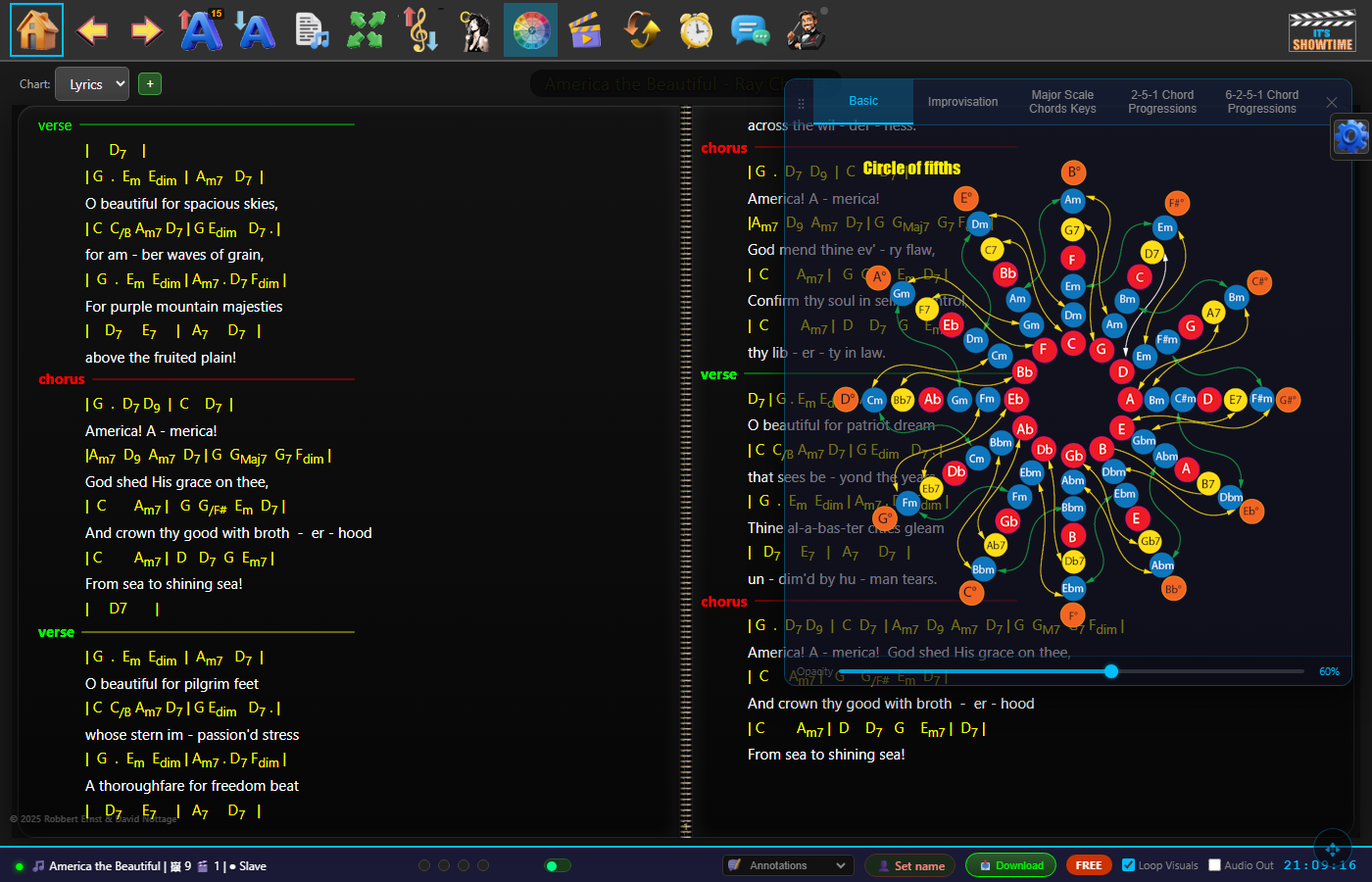The width and height of the screenshot is (1372, 882).
Task: Open the yellow alarm clock icon
Action: (x=696, y=30)
